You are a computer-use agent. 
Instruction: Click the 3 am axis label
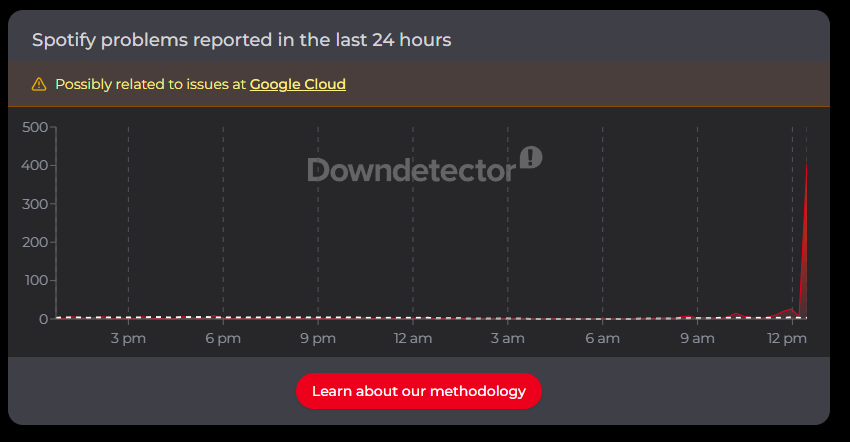click(x=507, y=338)
